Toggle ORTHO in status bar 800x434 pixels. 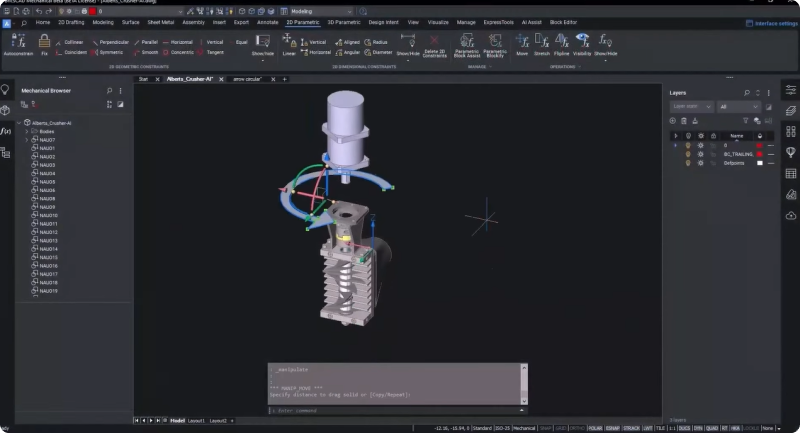coord(577,428)
